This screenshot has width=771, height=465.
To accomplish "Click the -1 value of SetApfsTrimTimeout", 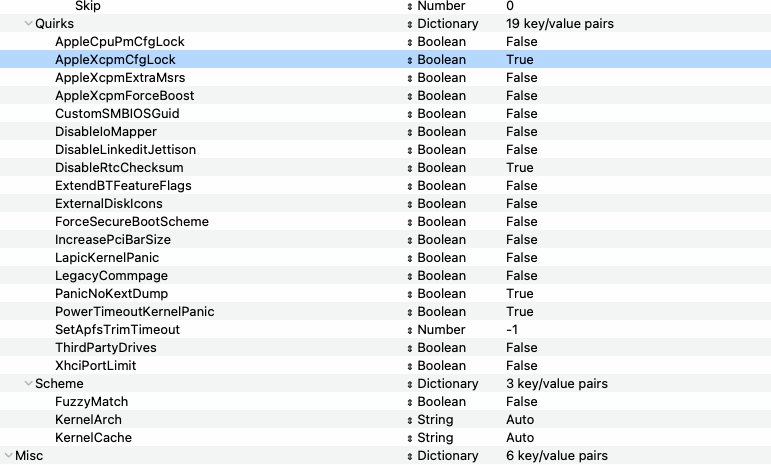I will 512,329.
